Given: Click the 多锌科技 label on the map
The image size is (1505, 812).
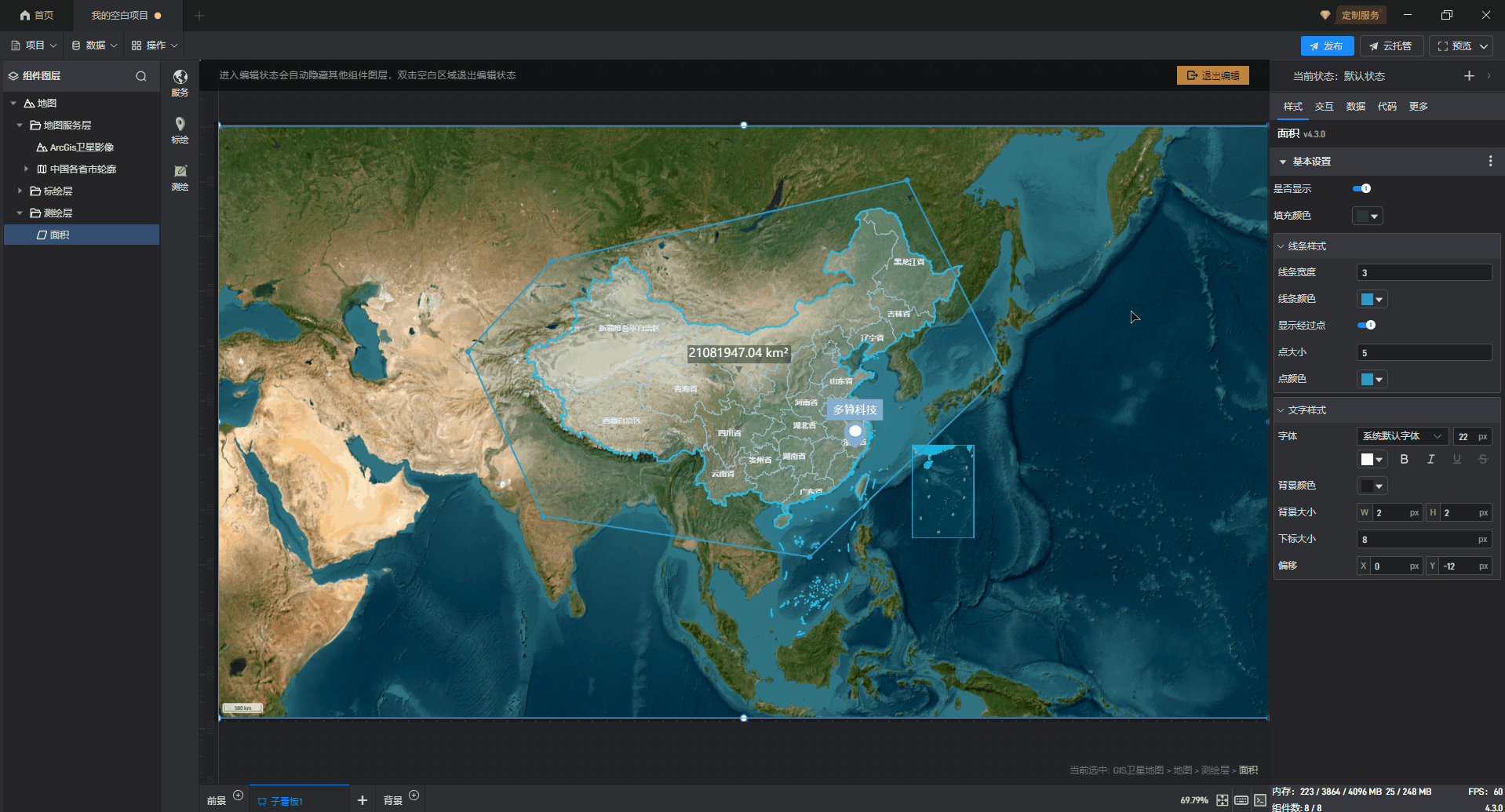Looking at the screenshot, I should (855, 410).
